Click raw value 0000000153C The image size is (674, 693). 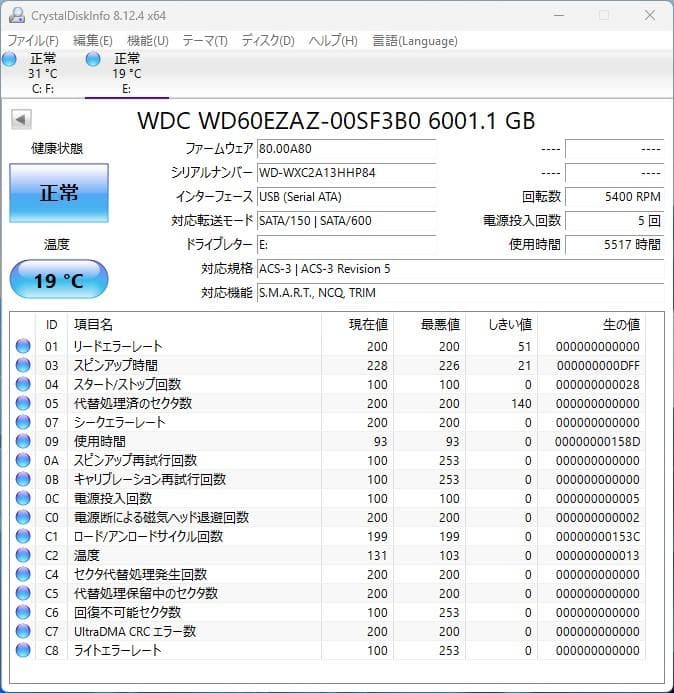598,537
